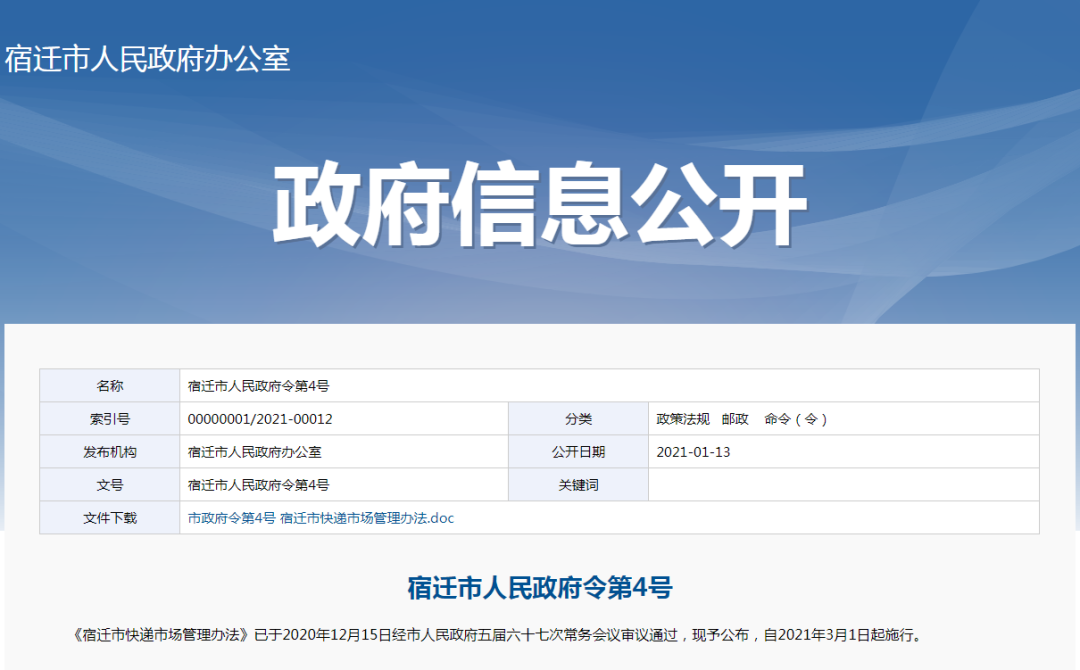The image size is (1080, 670).
Task: Select the 分类 label cell
Action: (579, 419)
